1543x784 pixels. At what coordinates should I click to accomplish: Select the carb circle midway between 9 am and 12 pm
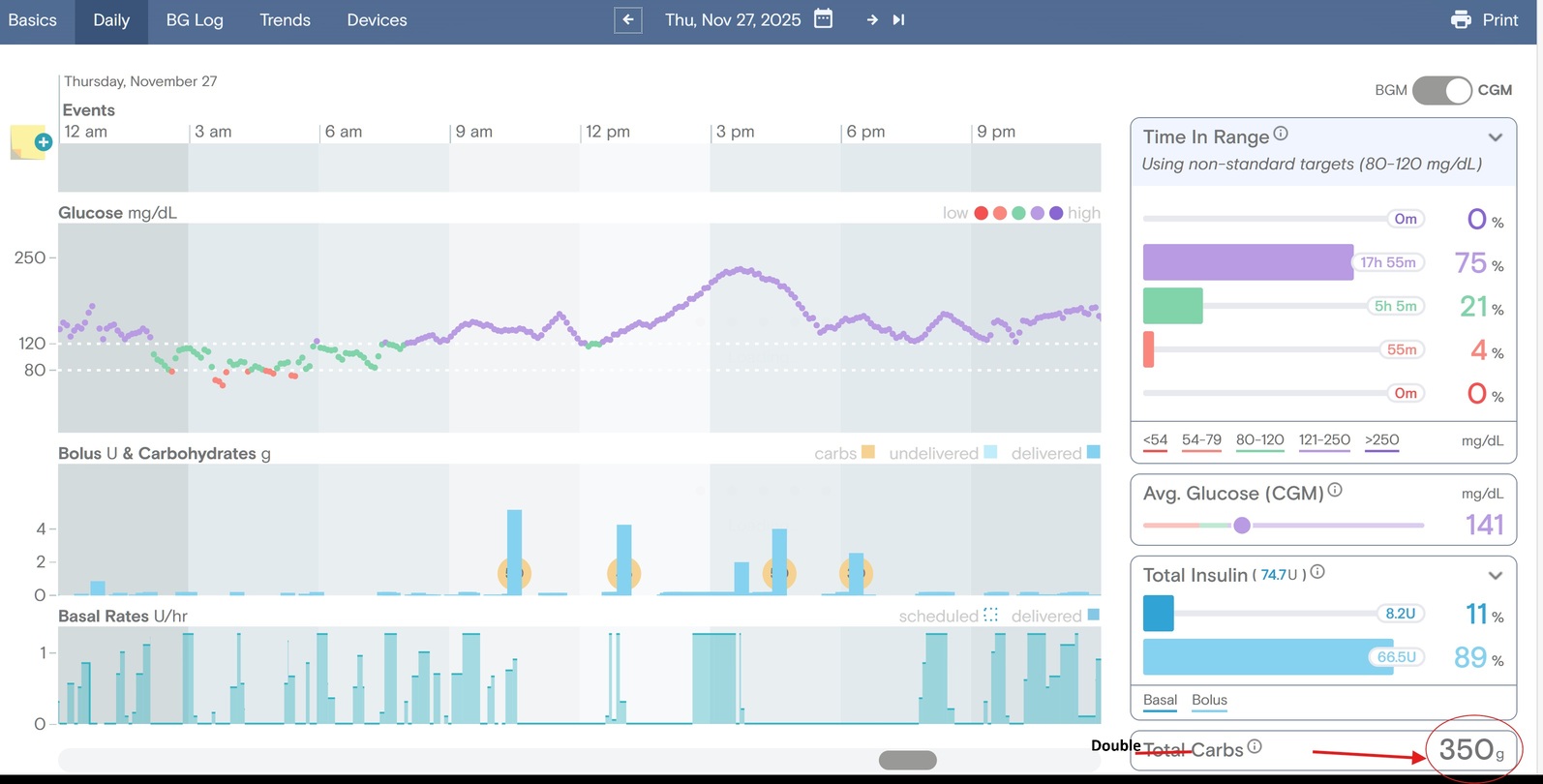coord(514,573)
